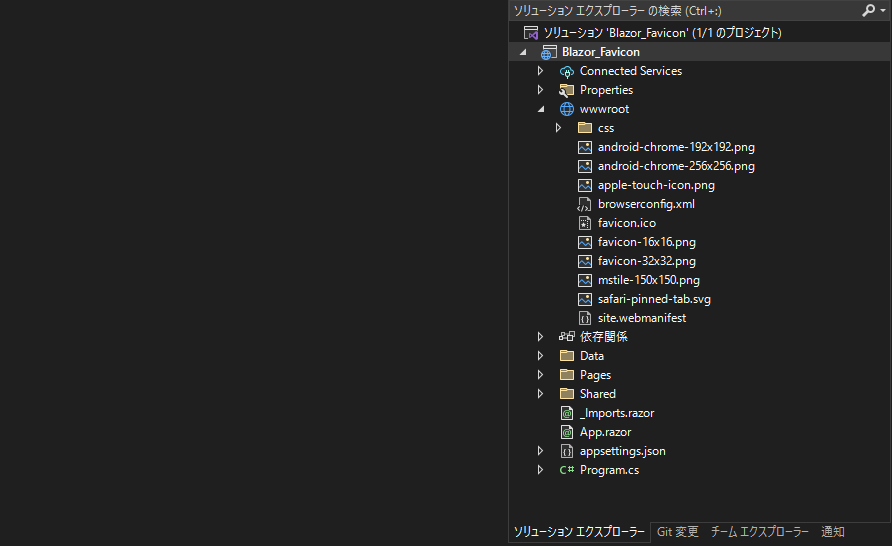Open the チーム エクスプローラー tab

pos(759,532)
